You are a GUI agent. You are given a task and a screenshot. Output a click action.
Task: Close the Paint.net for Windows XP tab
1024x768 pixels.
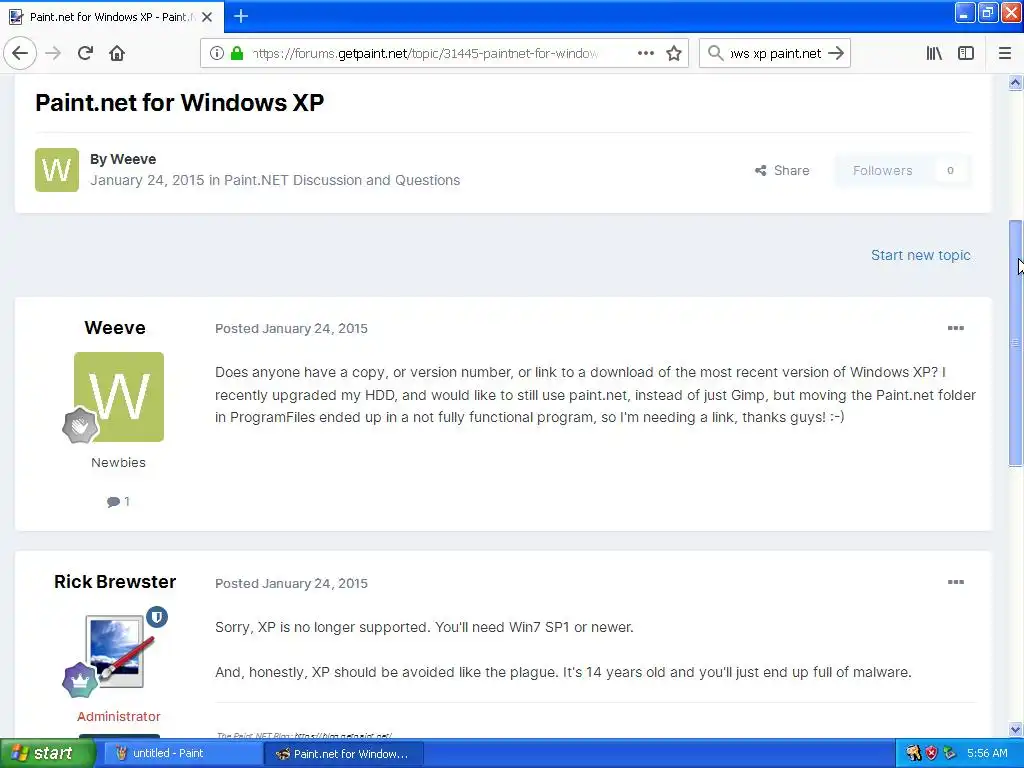point(207,17)
